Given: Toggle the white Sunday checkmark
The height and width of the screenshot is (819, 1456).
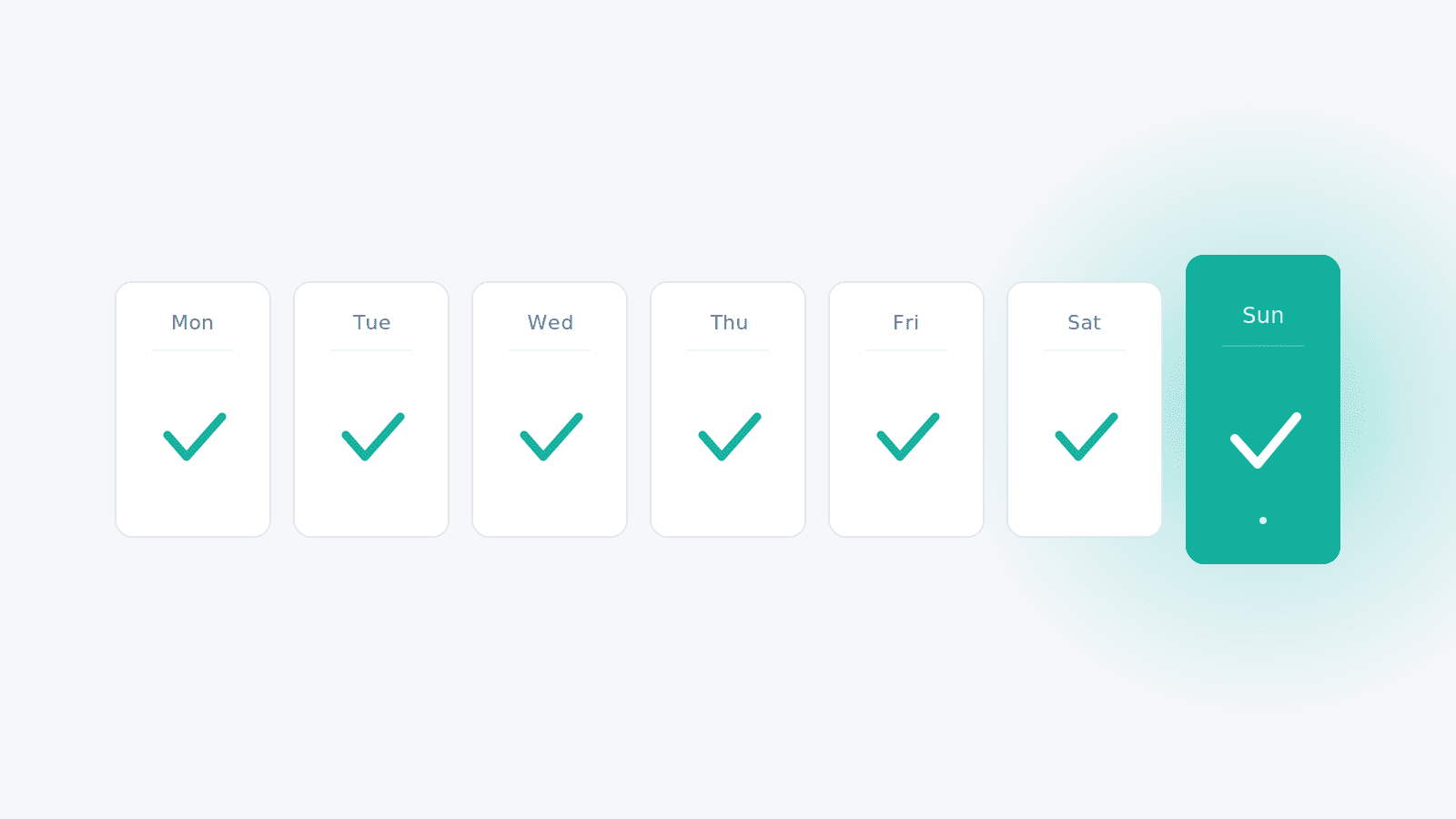Looking at the screenshot, I should click(x=1265, y=440).
